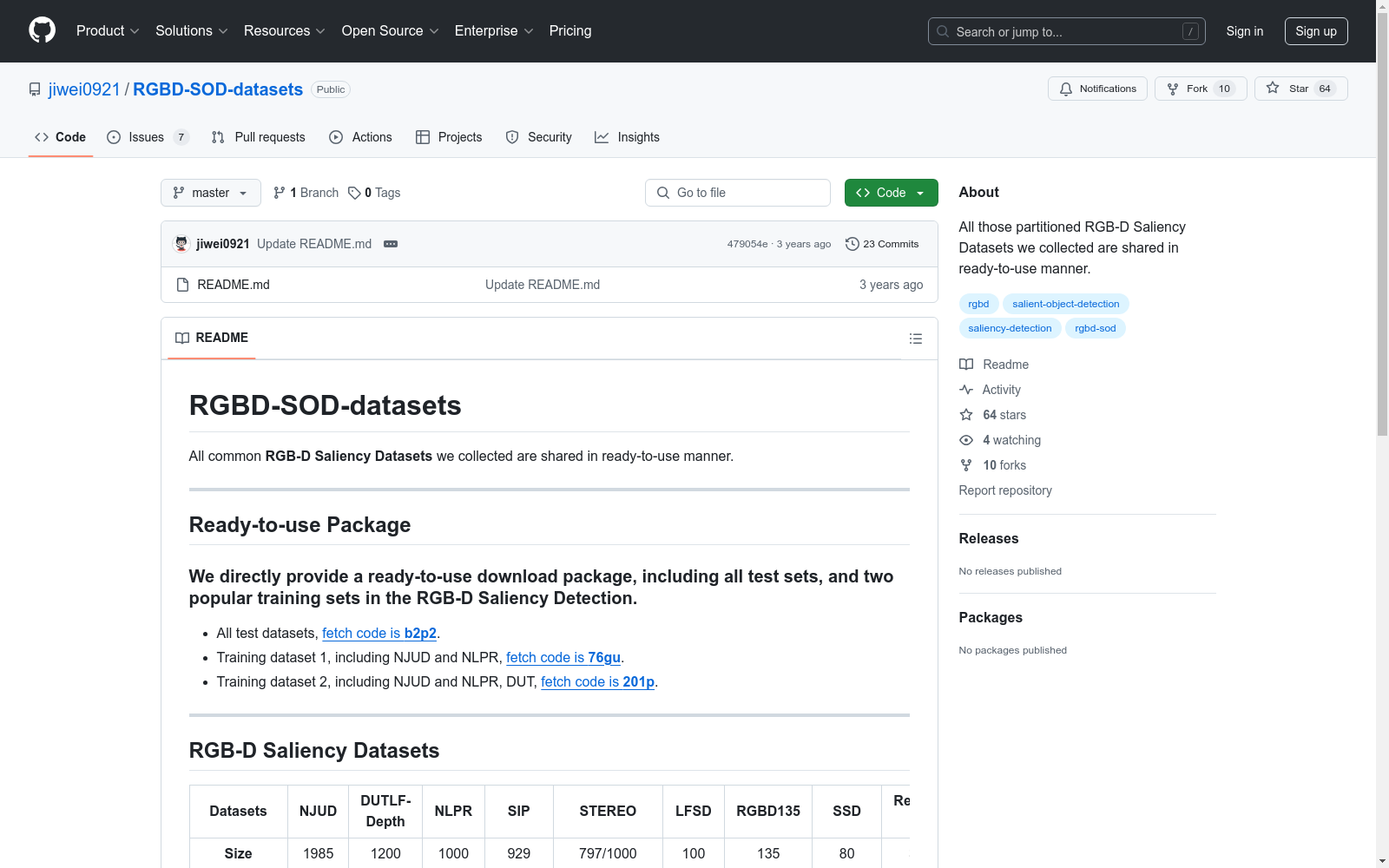This screenshot has width=1389, height=868.
Task: Click the 'Search or jump to...' field
Action: point(1067,31)
